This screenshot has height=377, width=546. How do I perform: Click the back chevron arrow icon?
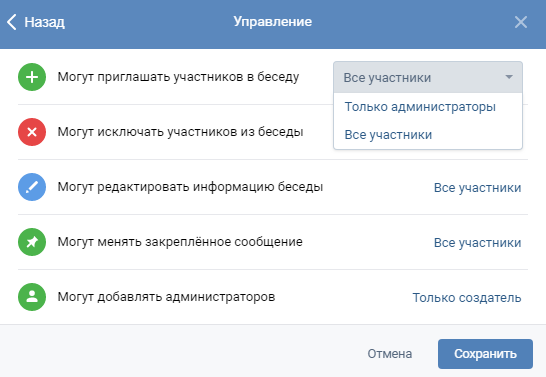[x=11, y=22]
